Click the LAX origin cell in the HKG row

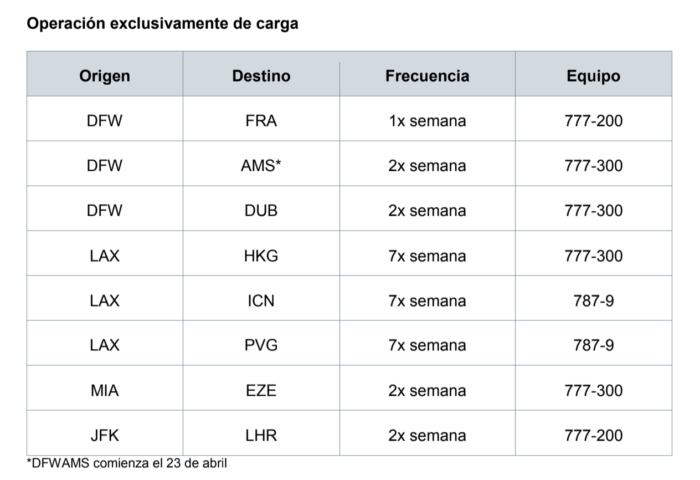(104, 256)
